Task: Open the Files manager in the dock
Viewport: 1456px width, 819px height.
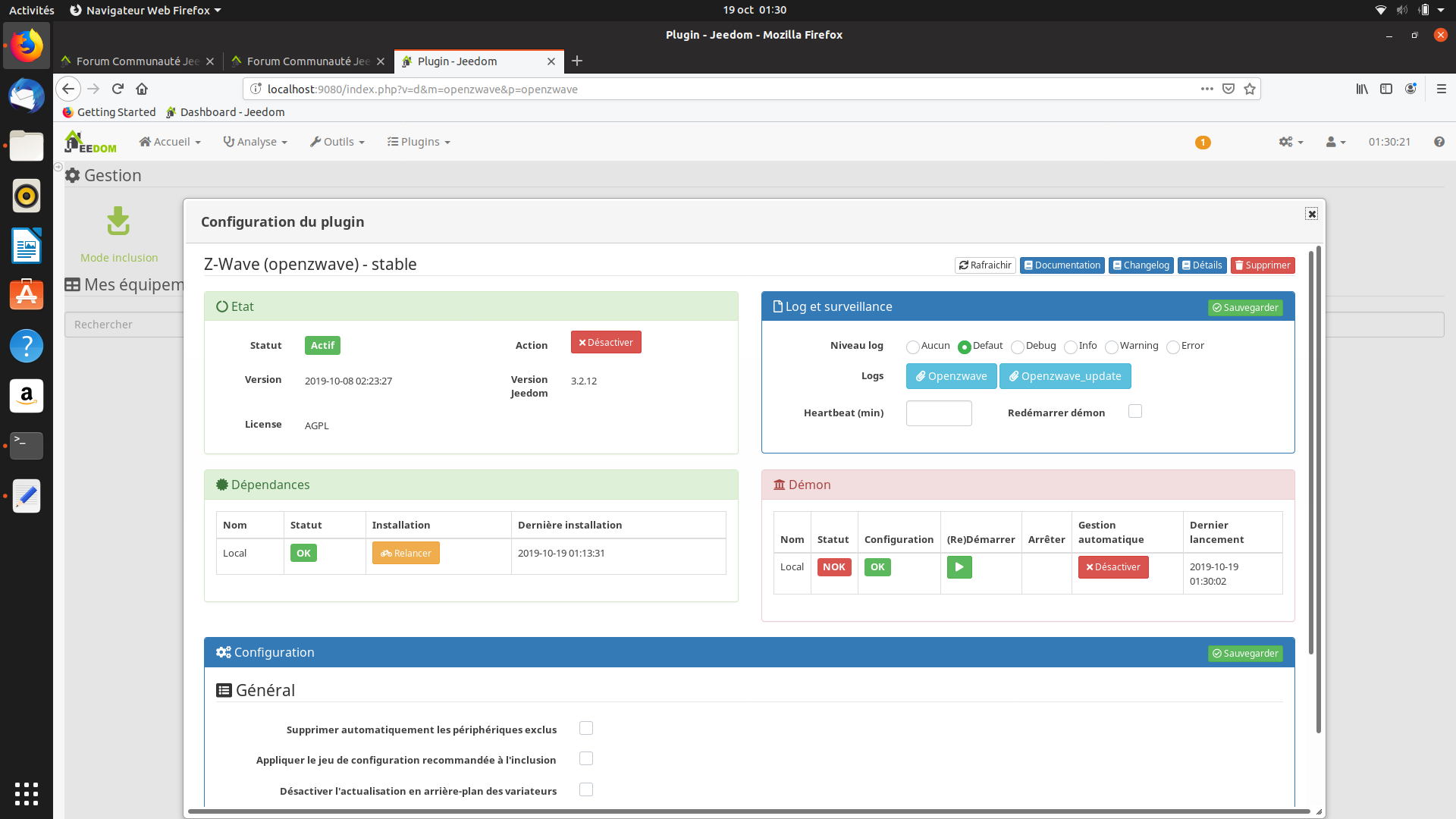Action: 27,146
